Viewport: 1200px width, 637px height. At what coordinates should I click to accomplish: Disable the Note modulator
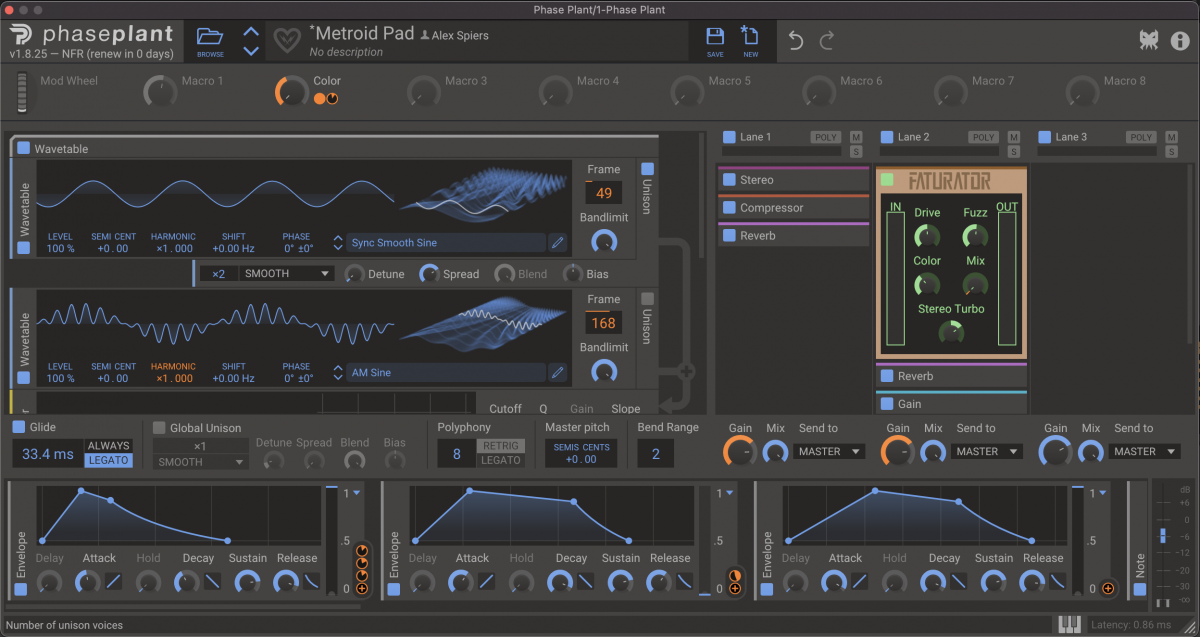click(x=1139, y=589)
